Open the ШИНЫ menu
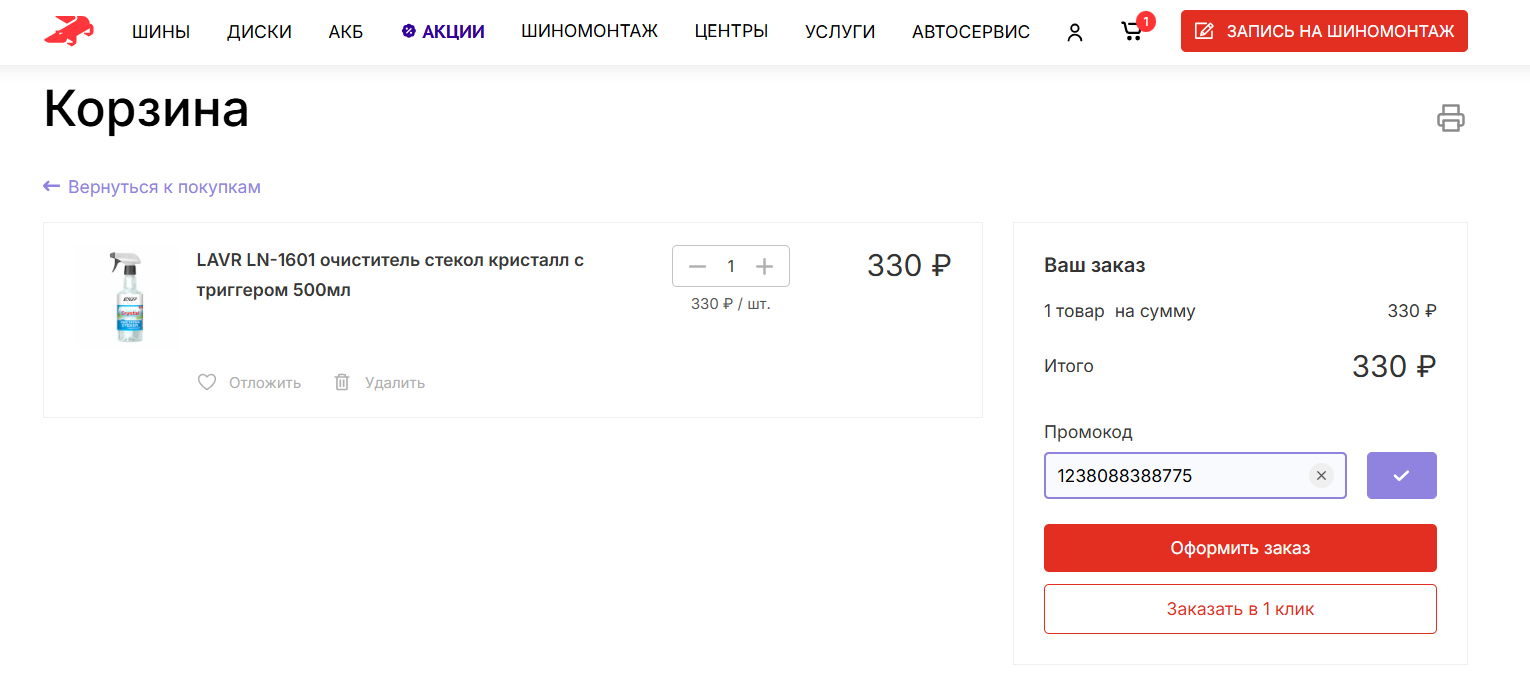1530x674 pixels. point(161,32)
